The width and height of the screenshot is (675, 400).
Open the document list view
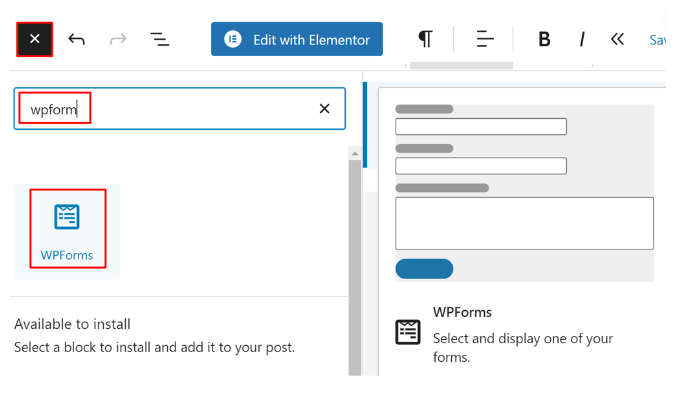(x=159, y=39)
